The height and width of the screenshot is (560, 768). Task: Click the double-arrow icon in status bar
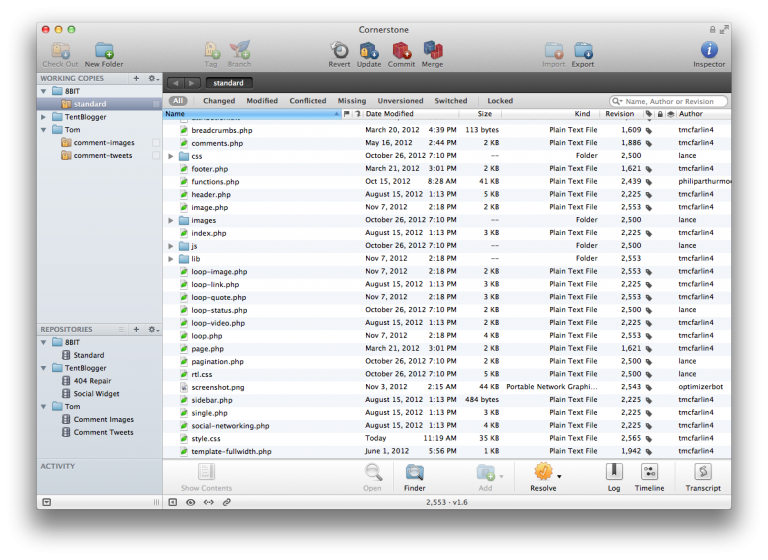click(209, 502)
